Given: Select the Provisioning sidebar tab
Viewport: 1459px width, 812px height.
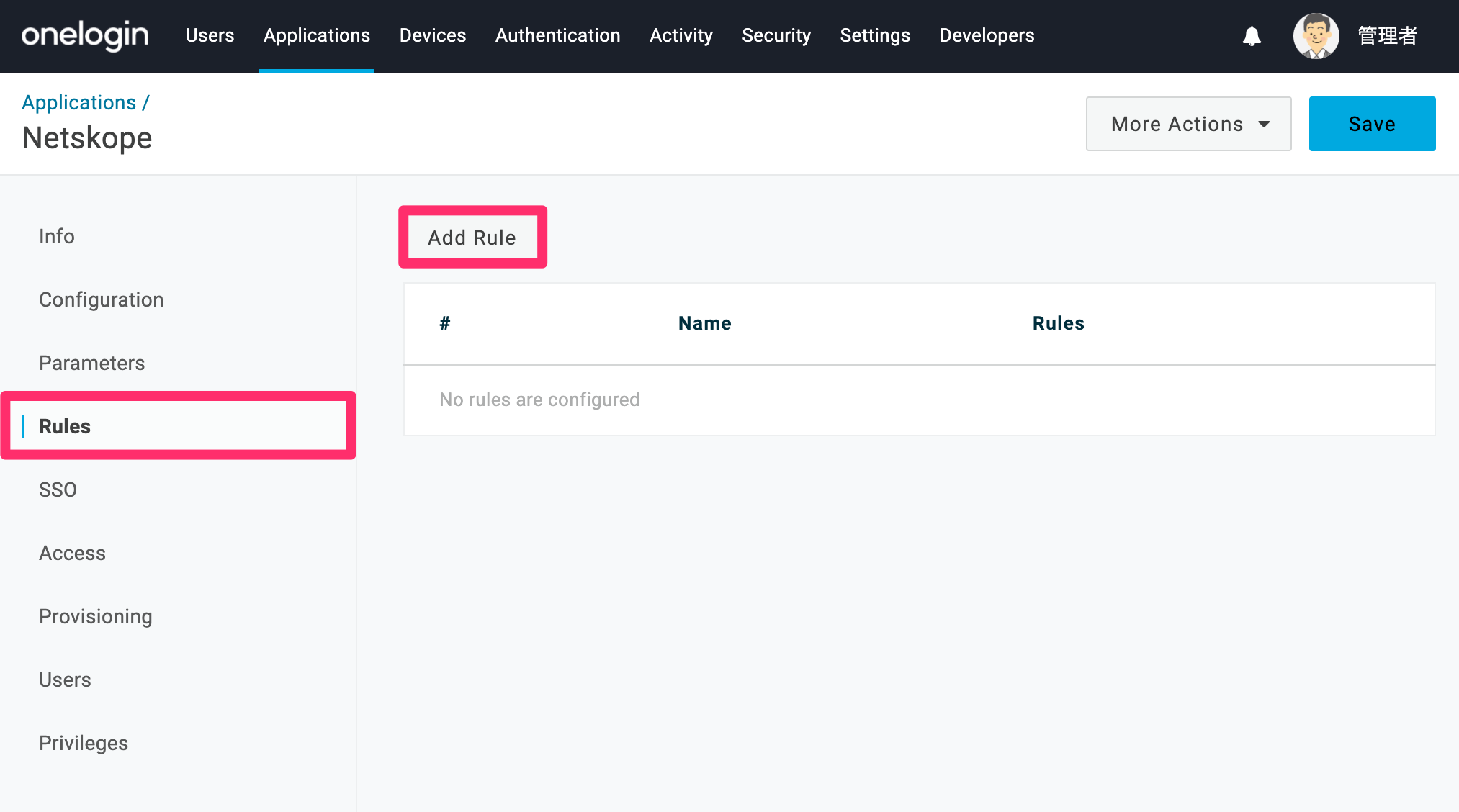Looking at the screenshot, I should tap(96, 616).
